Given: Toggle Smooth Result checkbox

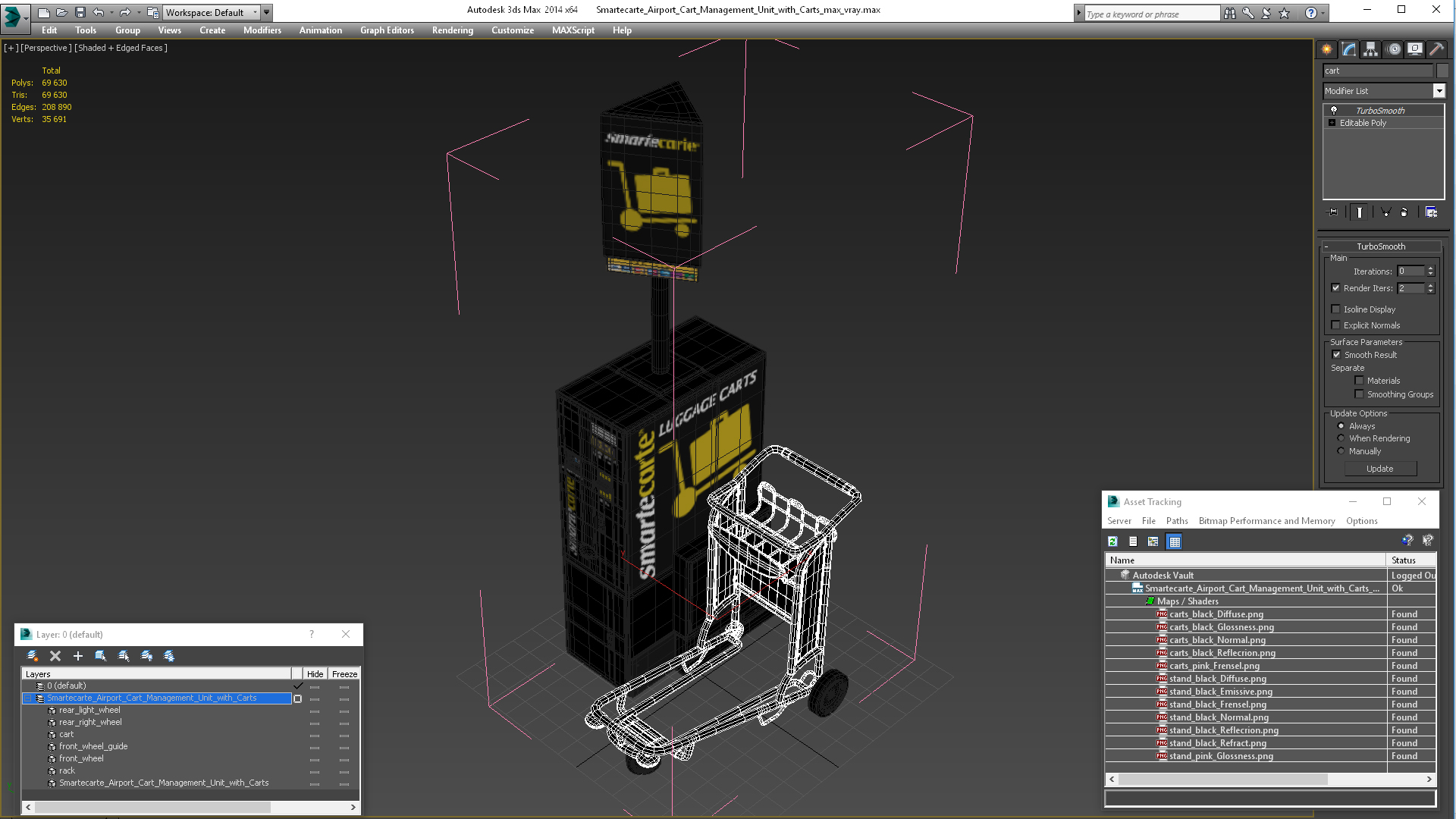Looking at the screenshot, I should [1336, 355].
